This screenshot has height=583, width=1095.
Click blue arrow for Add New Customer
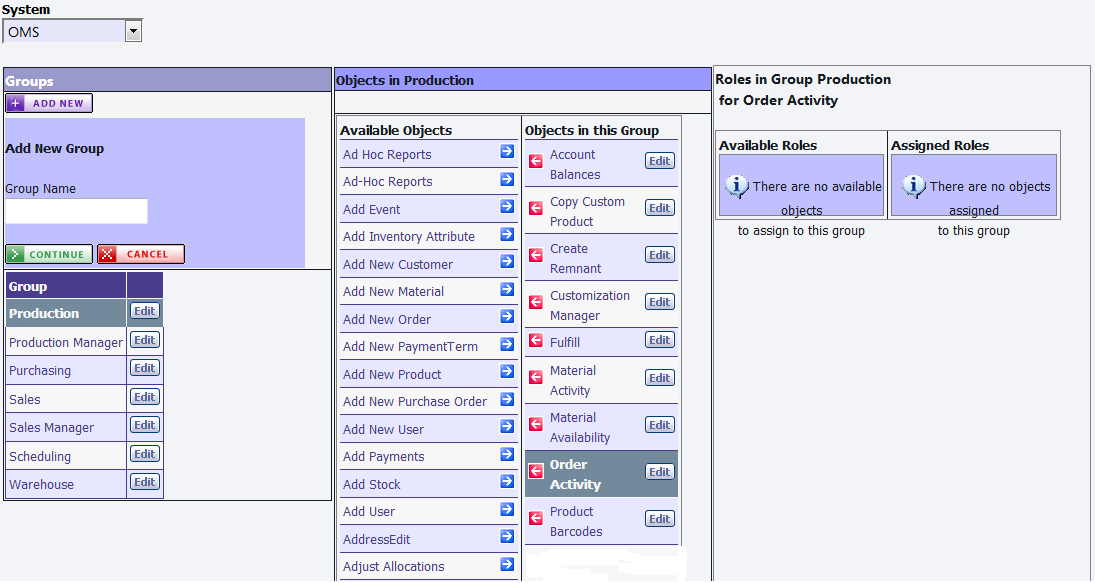[x=507, y=263]
